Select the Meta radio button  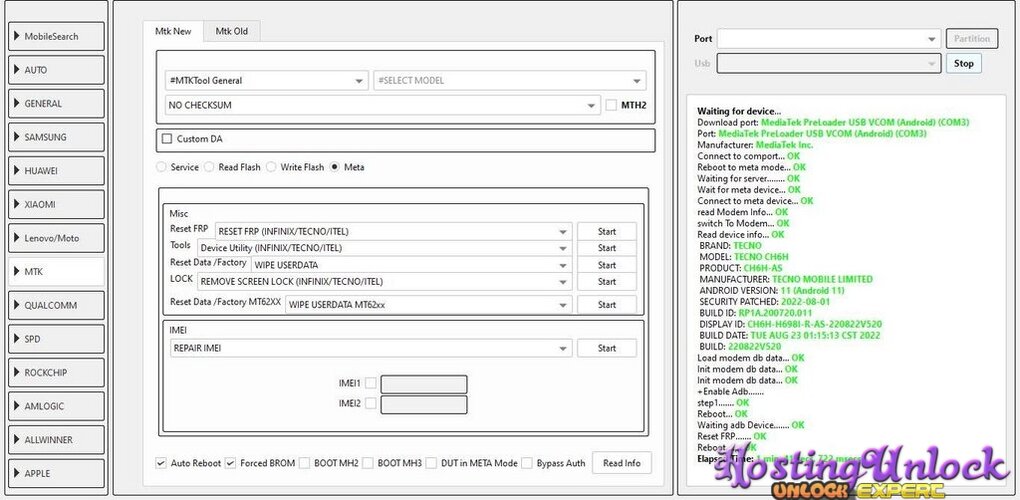334,167
